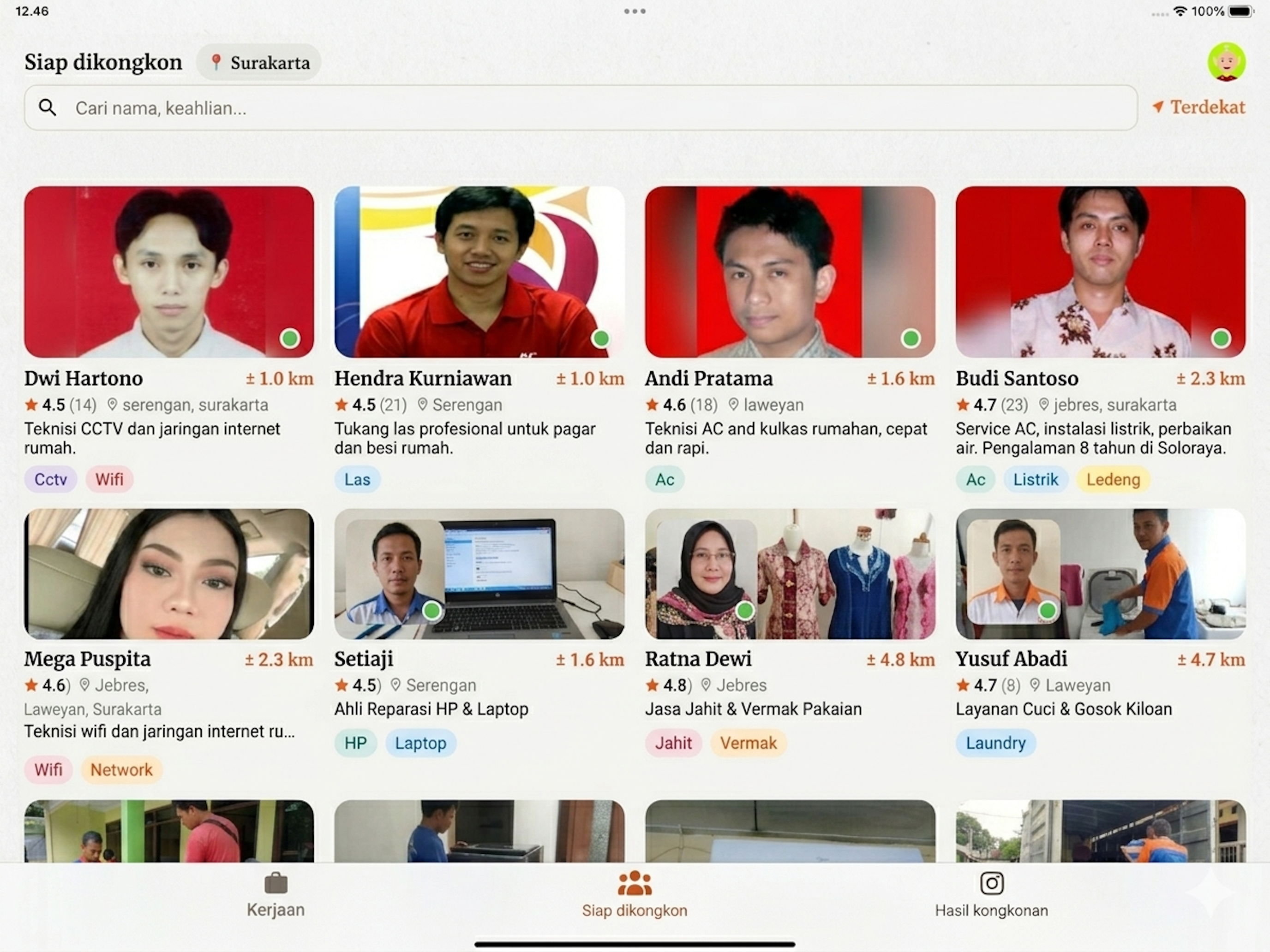This screenshot has height=952, width=1270.
Task: Open Hasil kongkonan camera icon
Action: click(992, 883)
